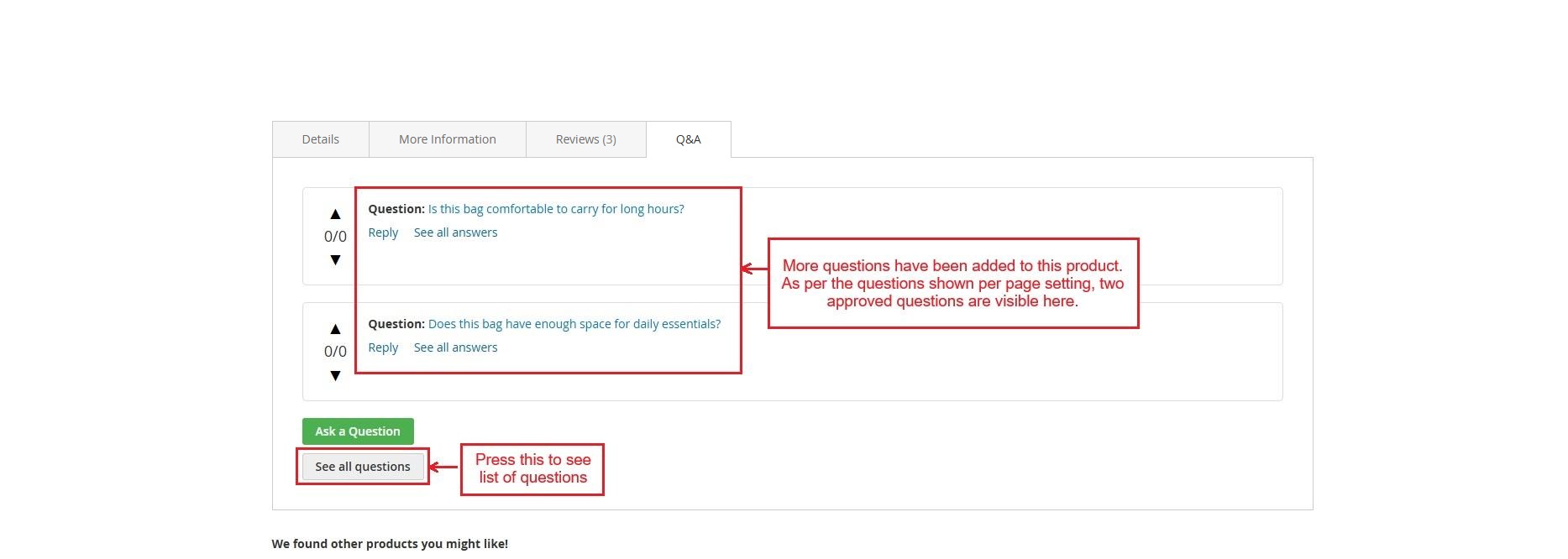Open question about carrying bag long hours
Image resolution: width=1568 pixels, height=559 pixels.
(x=556, y=209)
